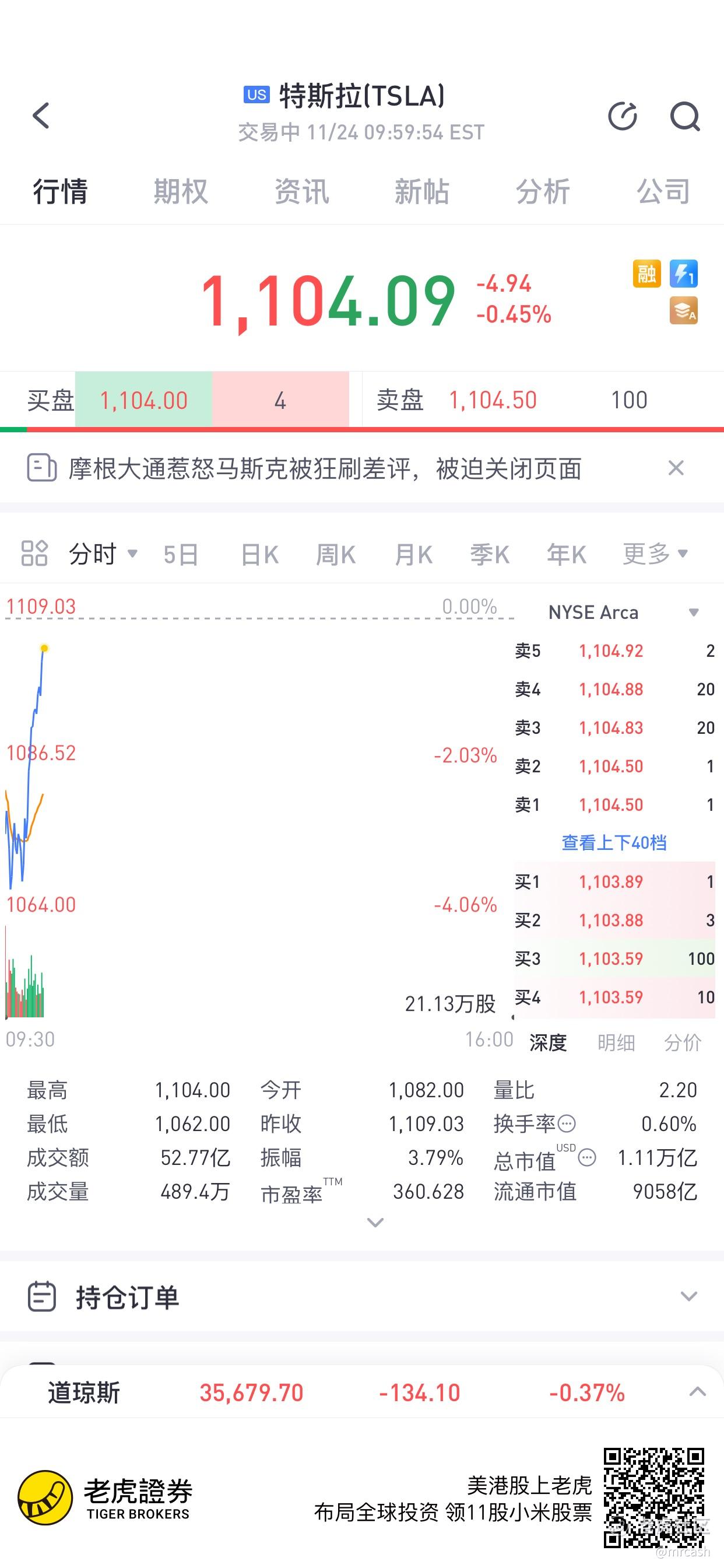This screenshot has width=724, height=1568.
Task: Select the 5日 chart period
Action: tap(181, 555)
